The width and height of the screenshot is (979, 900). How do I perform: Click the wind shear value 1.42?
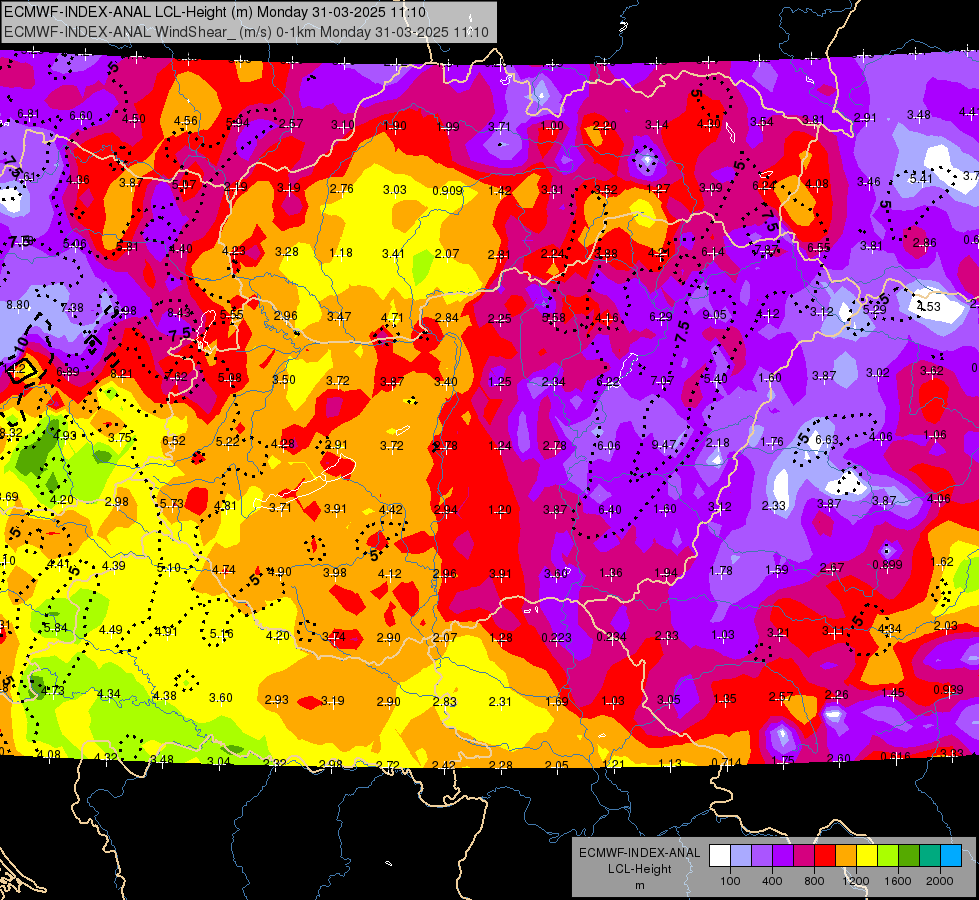500,190
